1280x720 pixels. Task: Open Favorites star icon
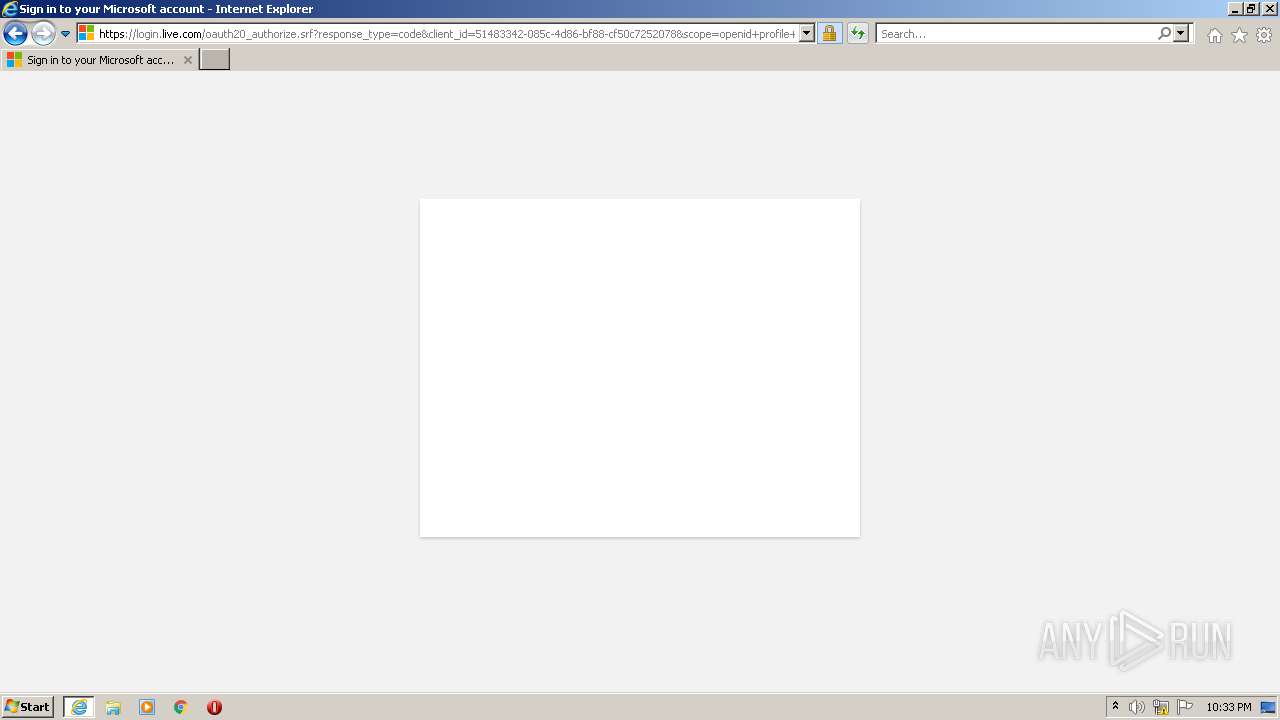point(1239,35)
